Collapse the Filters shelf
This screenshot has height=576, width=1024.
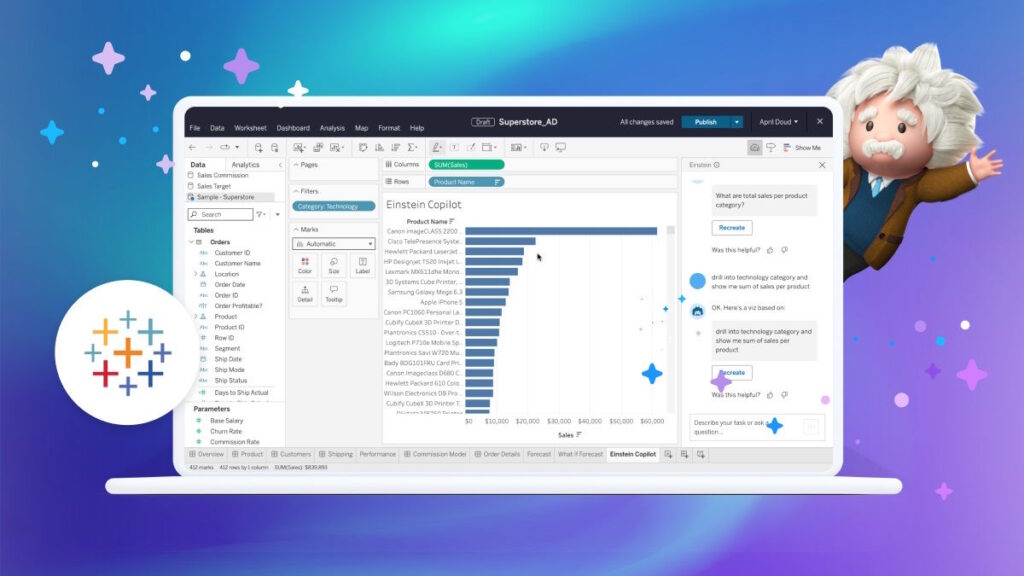click(296, 191)
